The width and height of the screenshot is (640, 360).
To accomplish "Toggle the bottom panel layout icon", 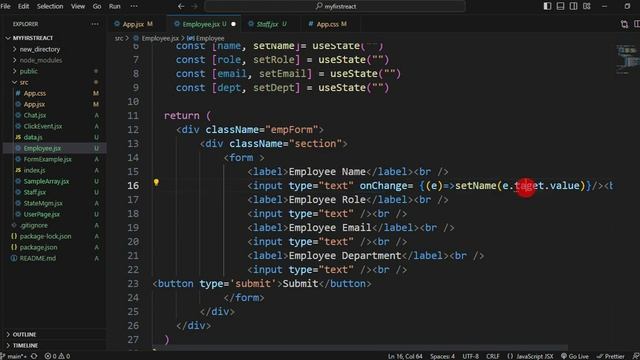I will click(560, 6).
